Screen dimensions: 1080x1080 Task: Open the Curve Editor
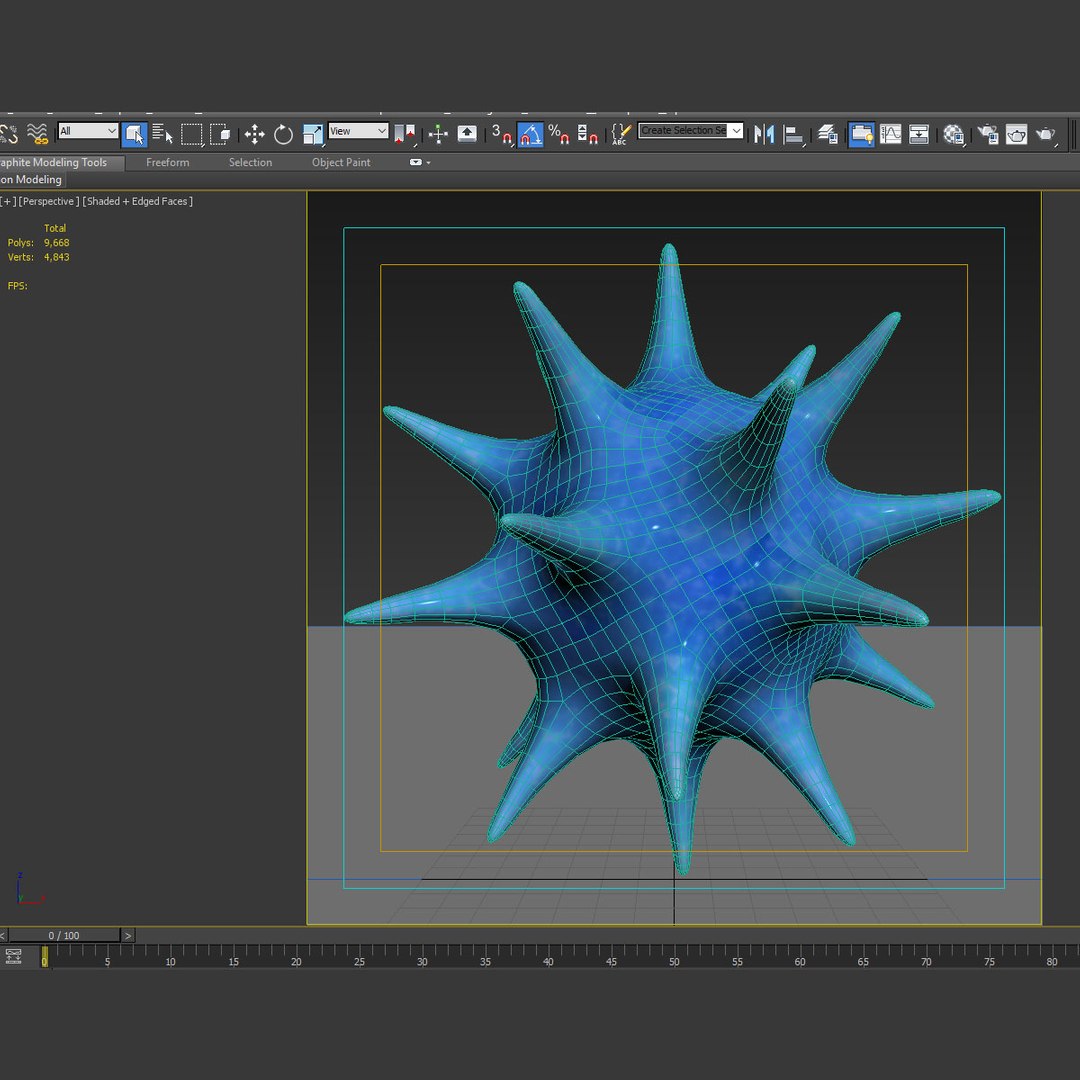coord(890,134)
